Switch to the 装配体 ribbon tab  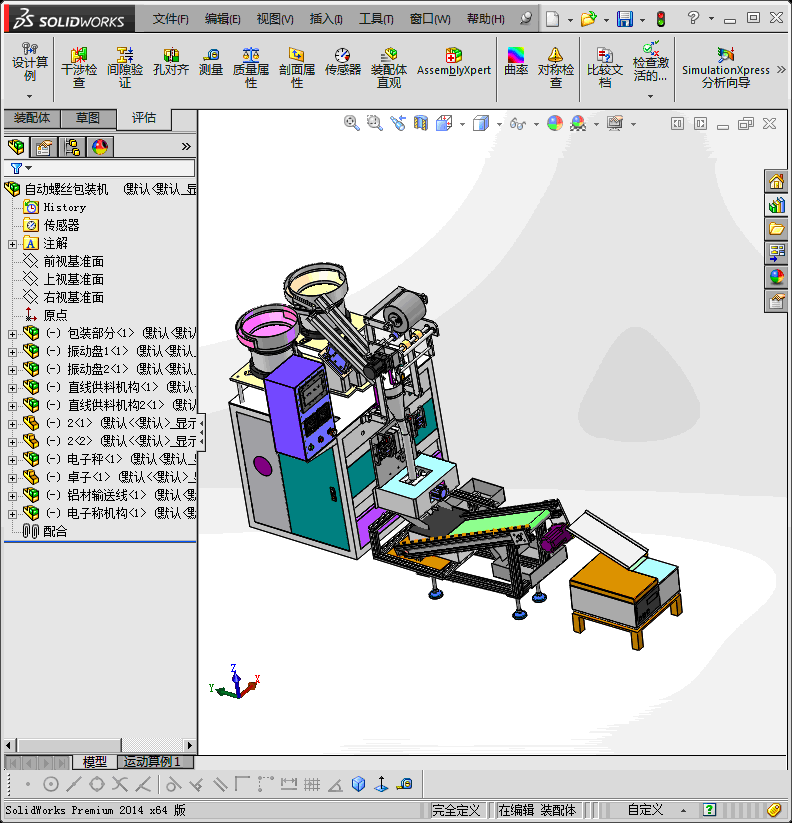click(32, 118)
